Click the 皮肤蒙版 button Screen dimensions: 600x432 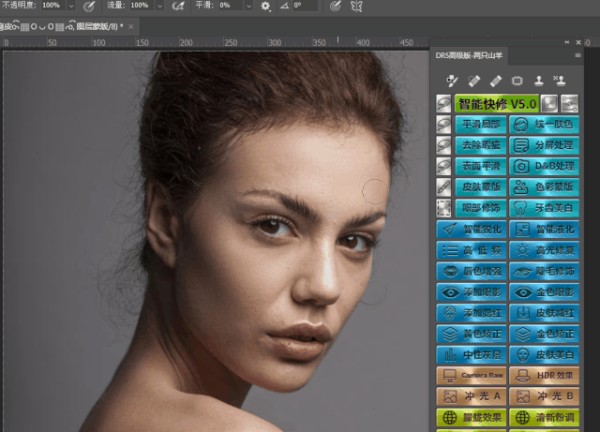tap(481, 187)
